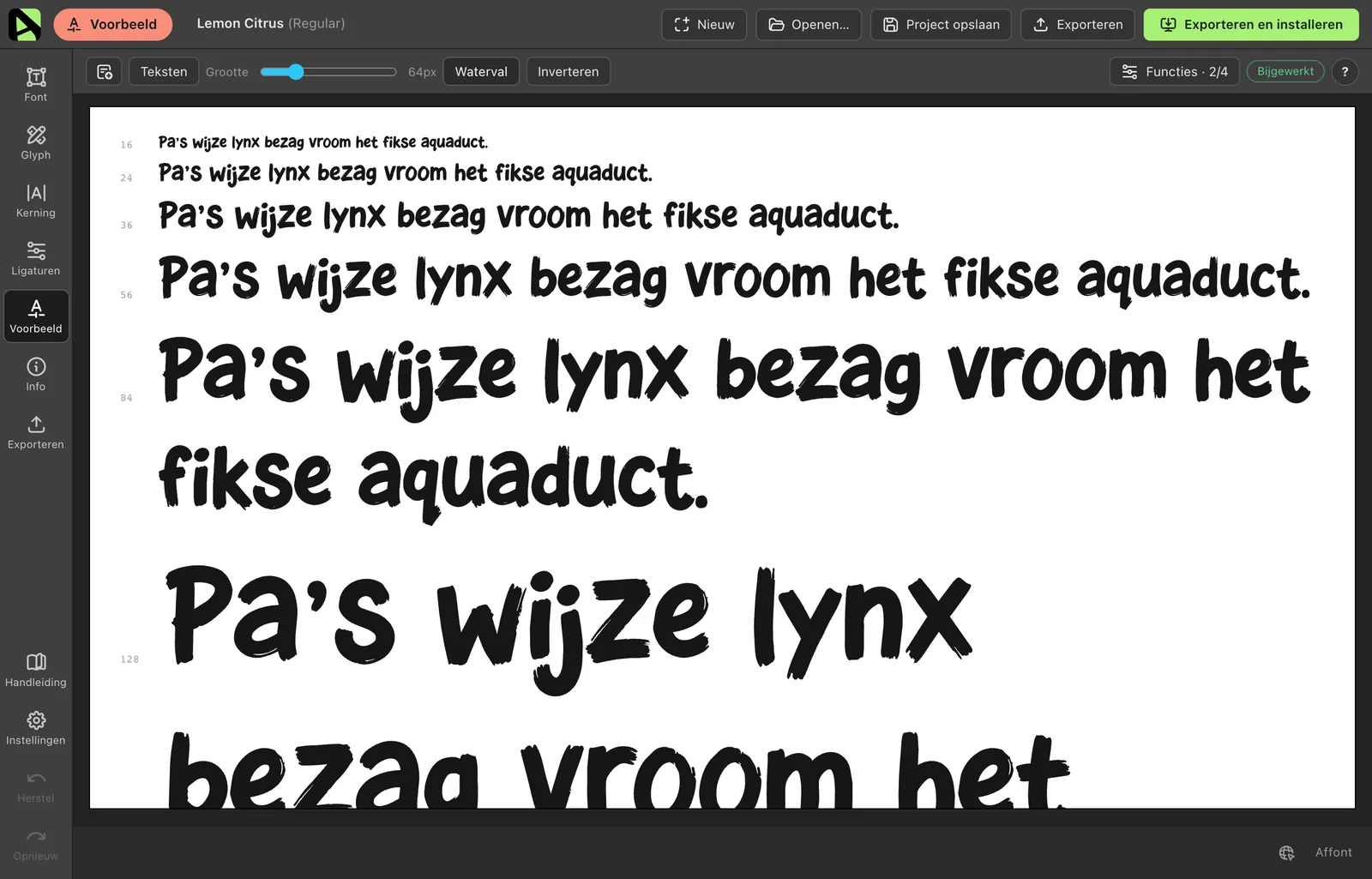1372x879 pixels.
Task: Click the 16 size sample line
Action: pyautogui.click(x=323, y=142)
